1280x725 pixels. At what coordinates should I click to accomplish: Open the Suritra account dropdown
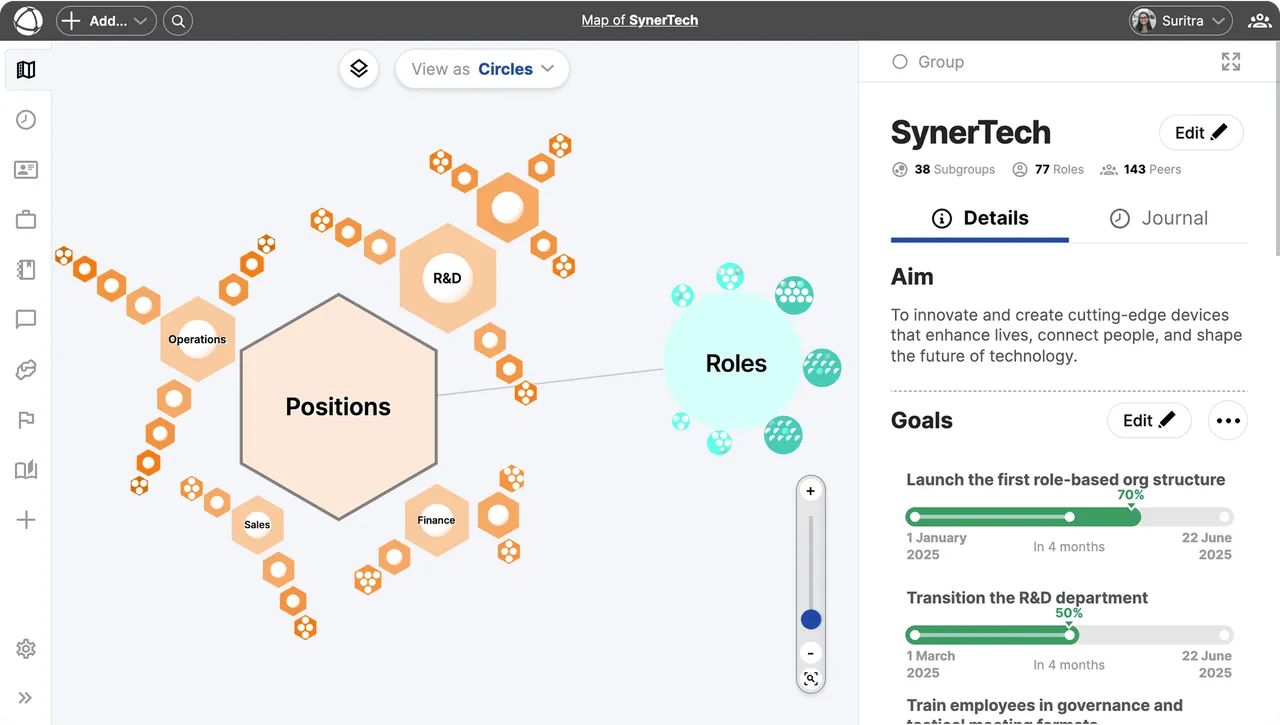click(1180, 20)
